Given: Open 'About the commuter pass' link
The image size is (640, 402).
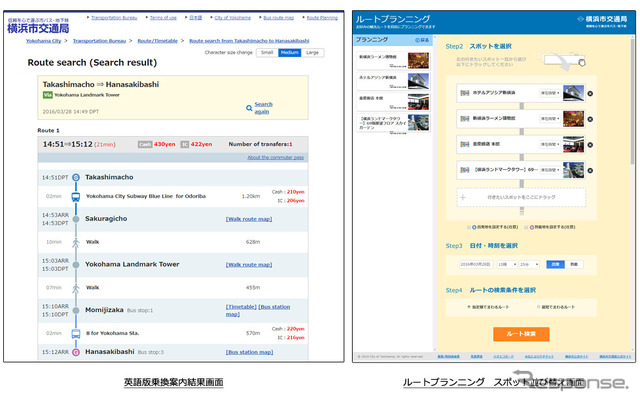Looking at the screenshot, I should coord(276,158).
